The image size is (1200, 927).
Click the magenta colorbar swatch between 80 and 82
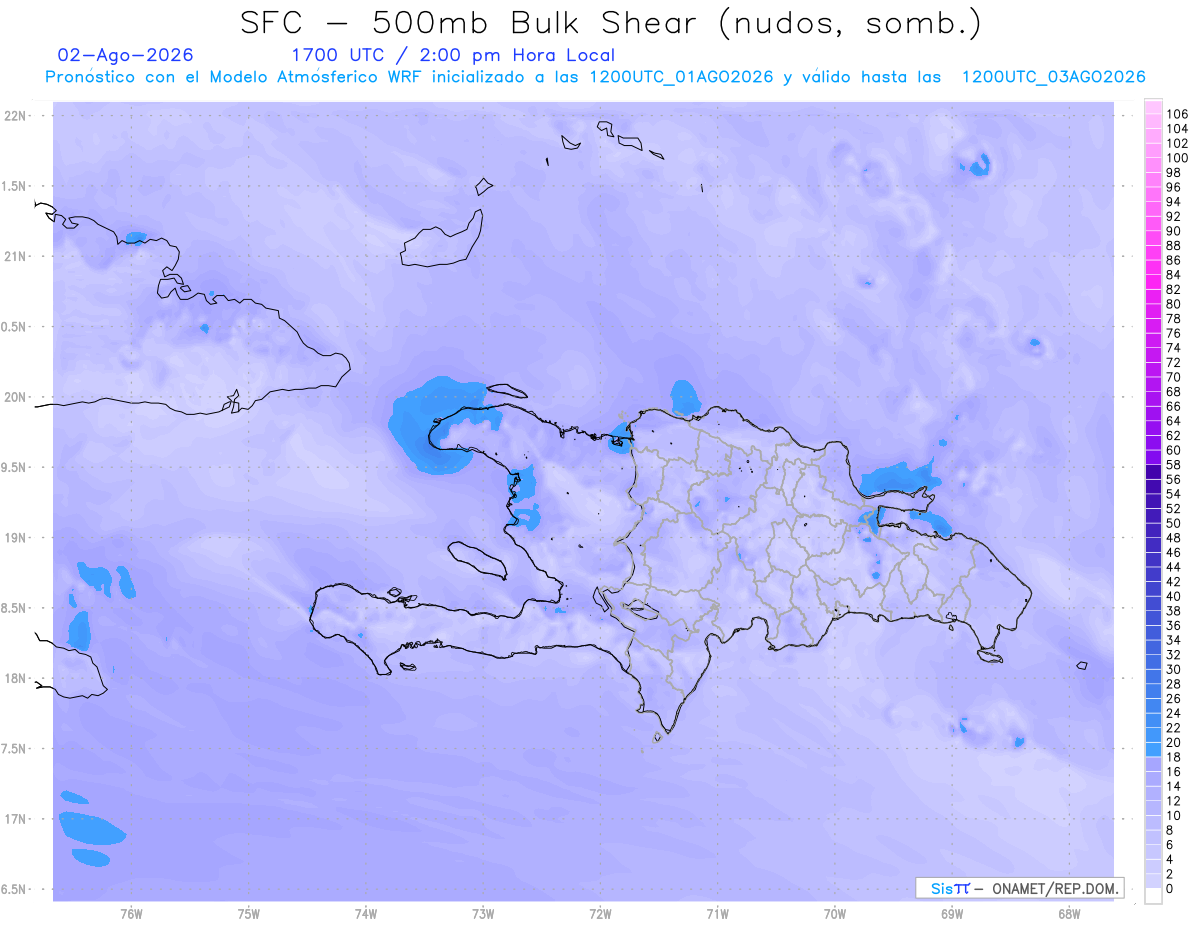coord(1153,297)
